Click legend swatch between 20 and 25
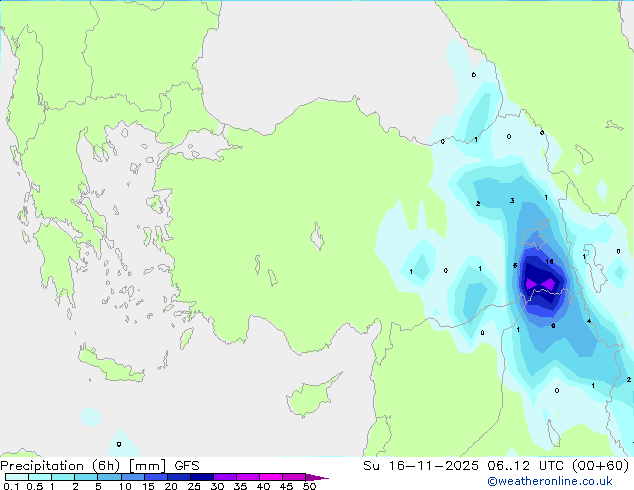Screen dimensions: 634x490 point(178,477)
